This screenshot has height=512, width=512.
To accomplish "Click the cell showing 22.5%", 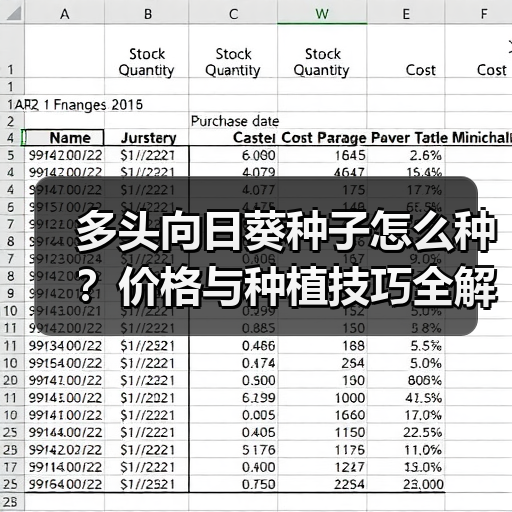I will point(406,432).
